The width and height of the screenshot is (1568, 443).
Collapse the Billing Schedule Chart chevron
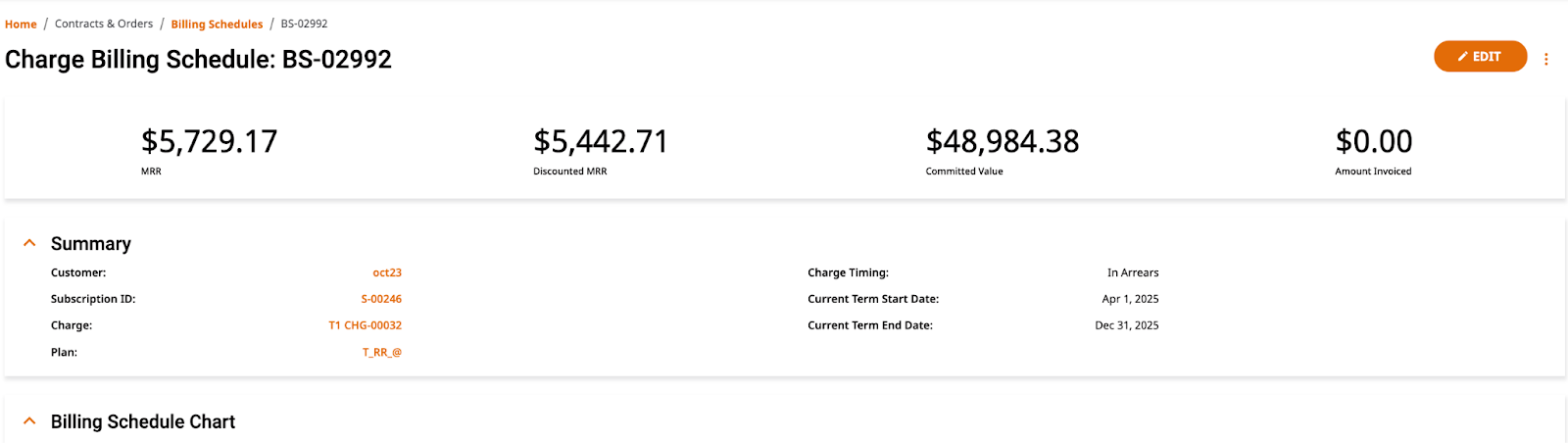[29, 421]
